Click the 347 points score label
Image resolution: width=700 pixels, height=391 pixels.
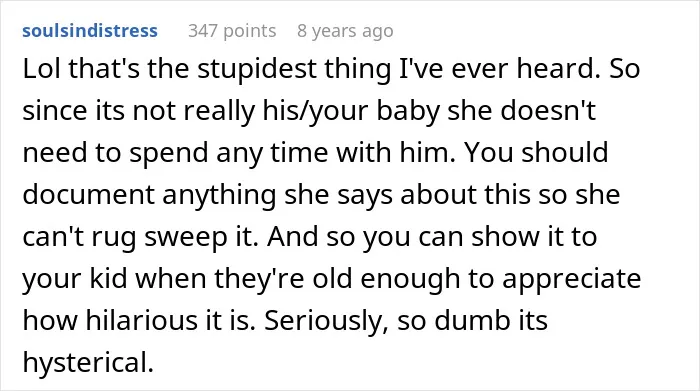click(x=232, y=31)
